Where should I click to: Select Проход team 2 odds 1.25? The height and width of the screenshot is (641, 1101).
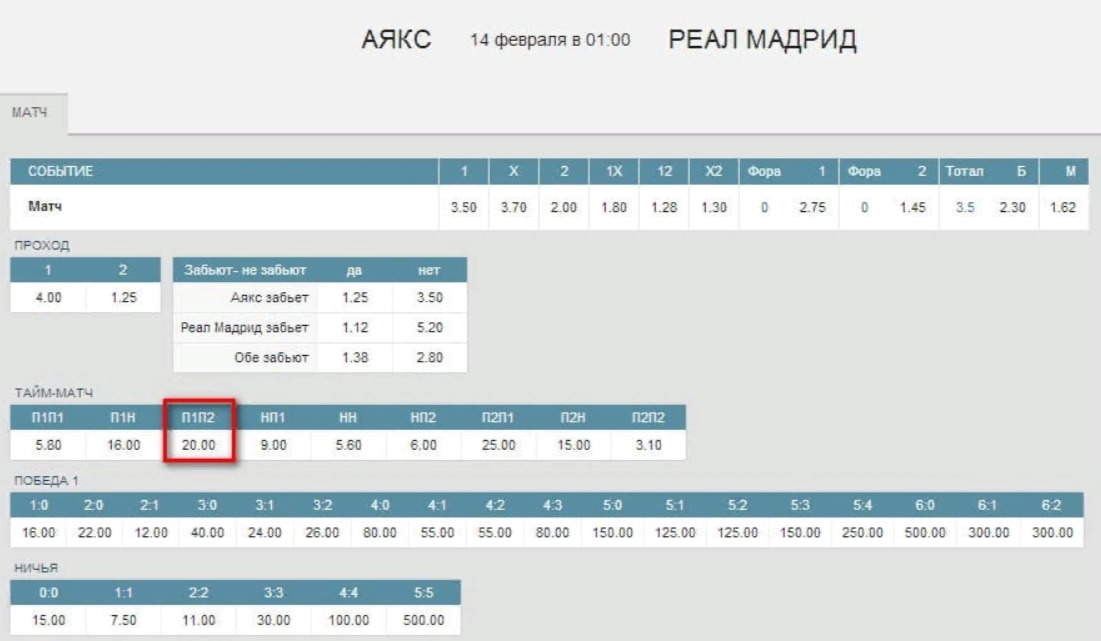point(124,298)
